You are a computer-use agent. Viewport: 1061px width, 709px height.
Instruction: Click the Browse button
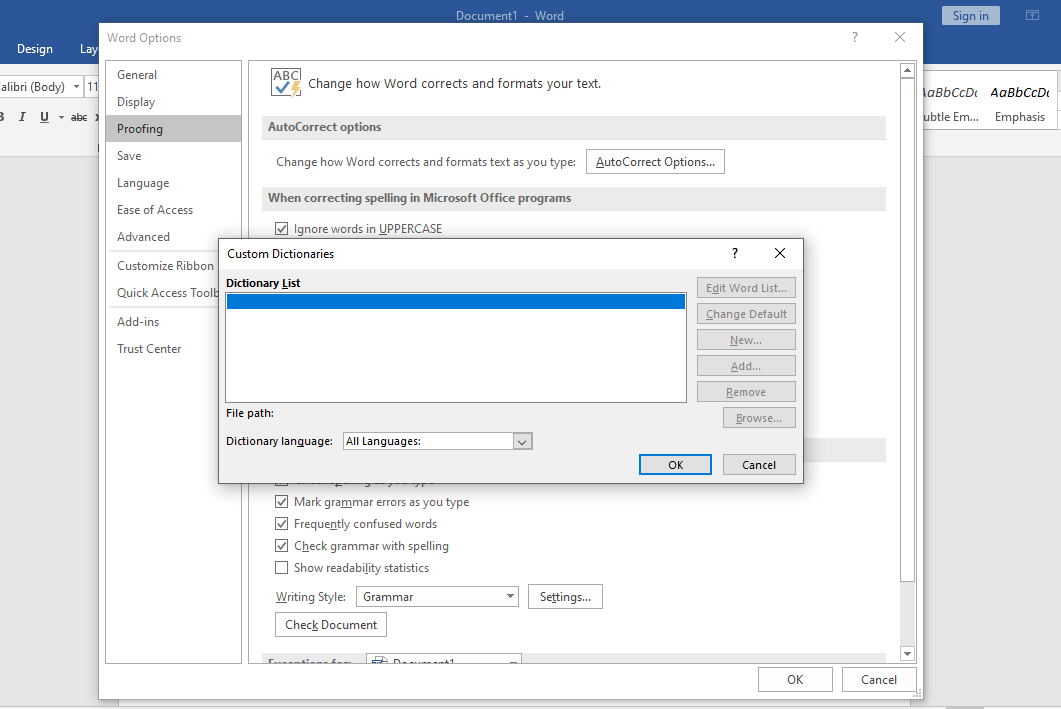point(759,418)
